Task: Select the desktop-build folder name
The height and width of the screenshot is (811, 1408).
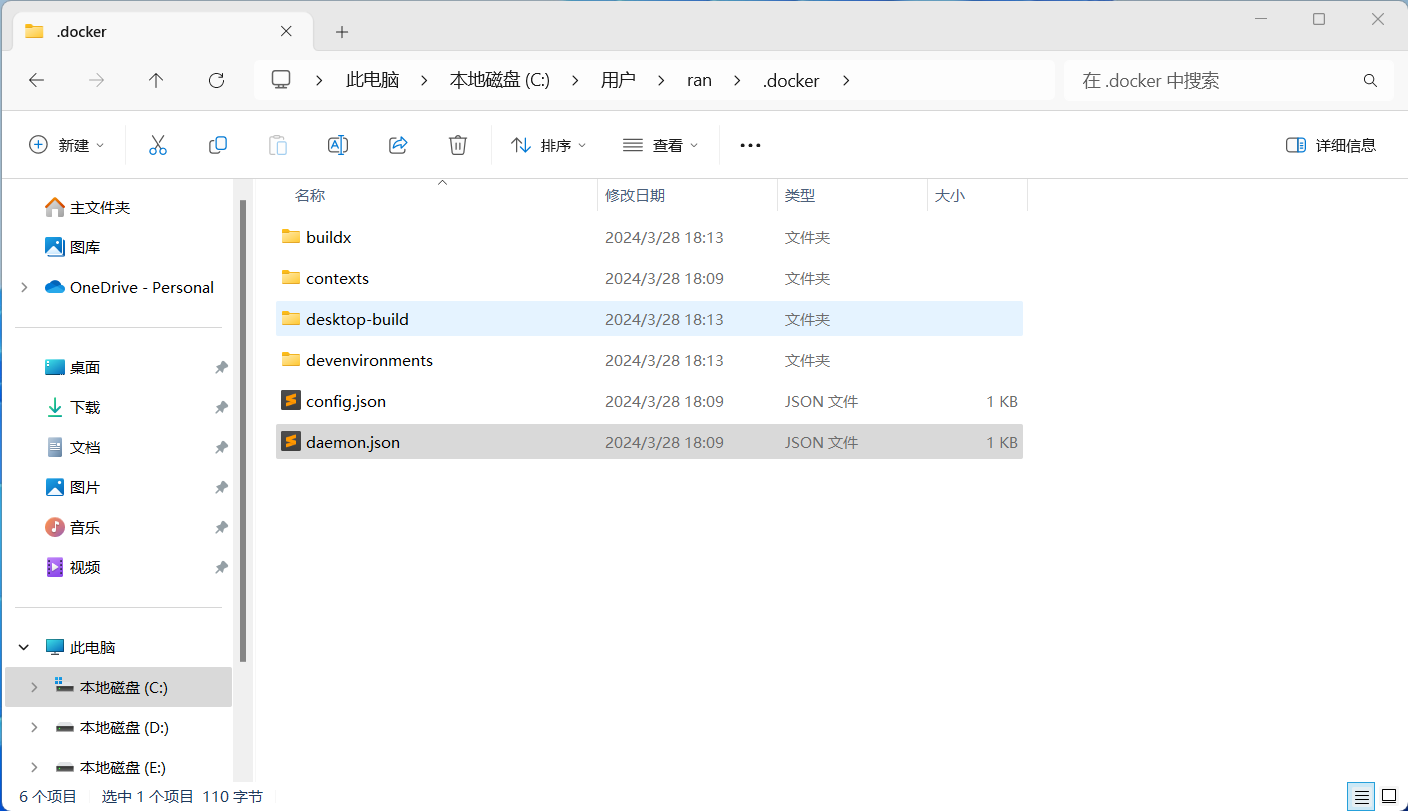Action: [x=357, y=319]
